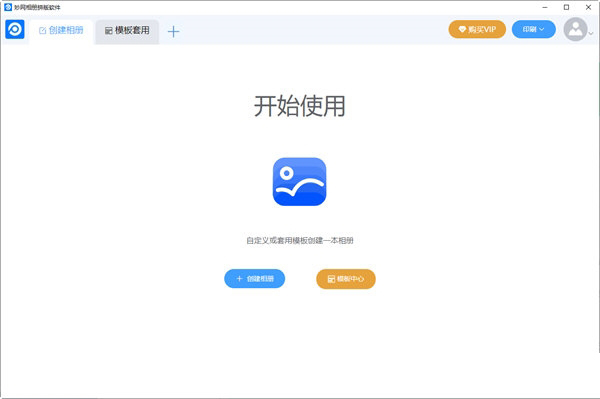Viewport: 600px width, 399px height.
Task: Maximize the application window
Action: pos(566,7)
